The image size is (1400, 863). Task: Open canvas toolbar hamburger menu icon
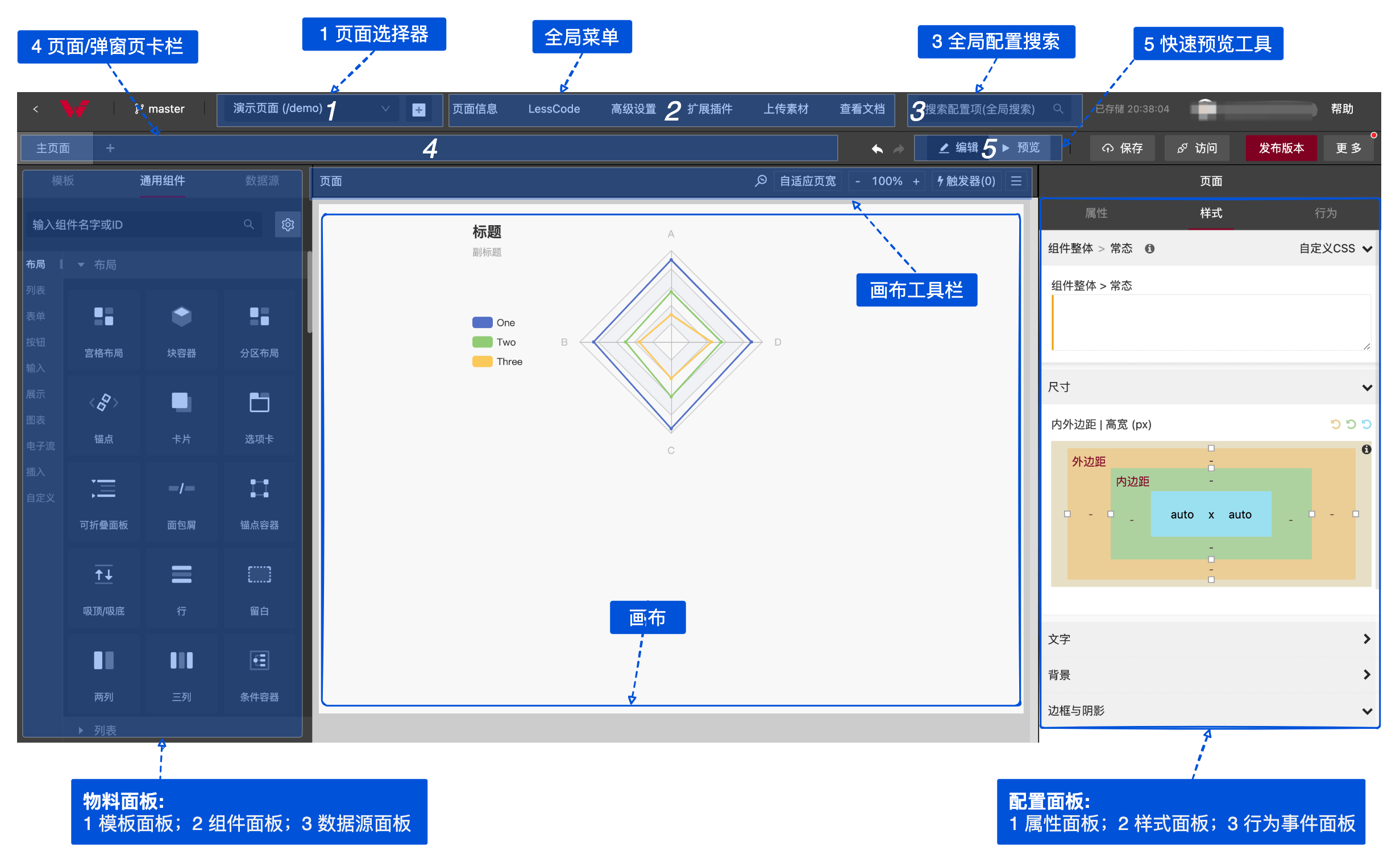[1016, 181]
